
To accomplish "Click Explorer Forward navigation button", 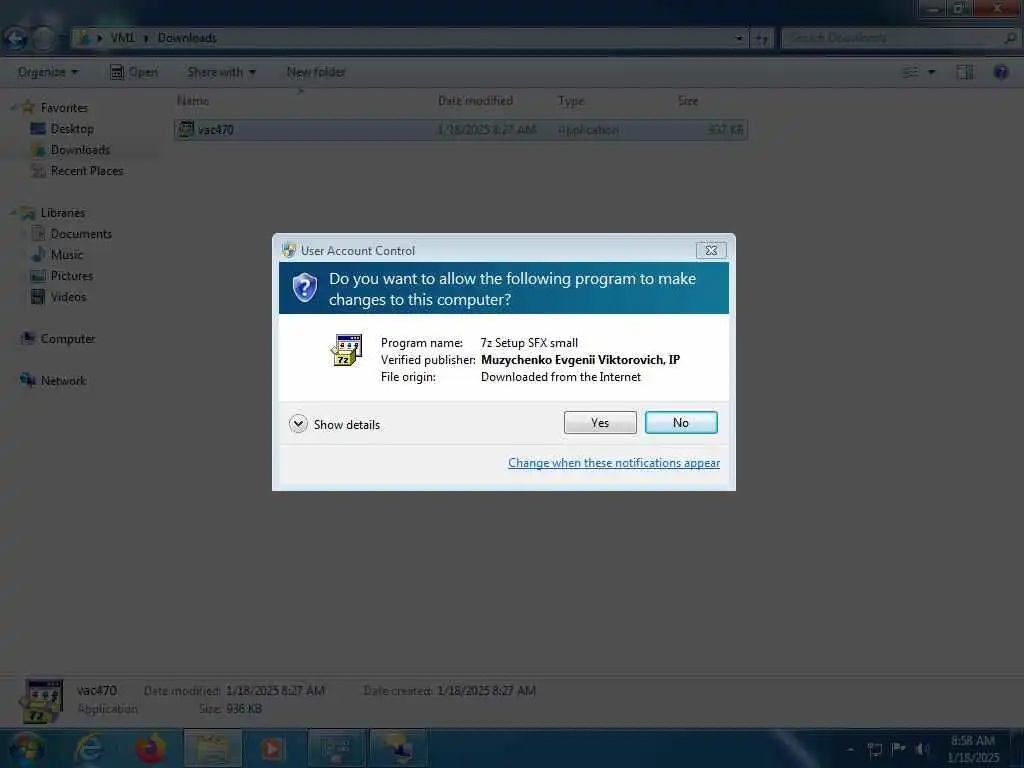I will [x=43, y=39].
